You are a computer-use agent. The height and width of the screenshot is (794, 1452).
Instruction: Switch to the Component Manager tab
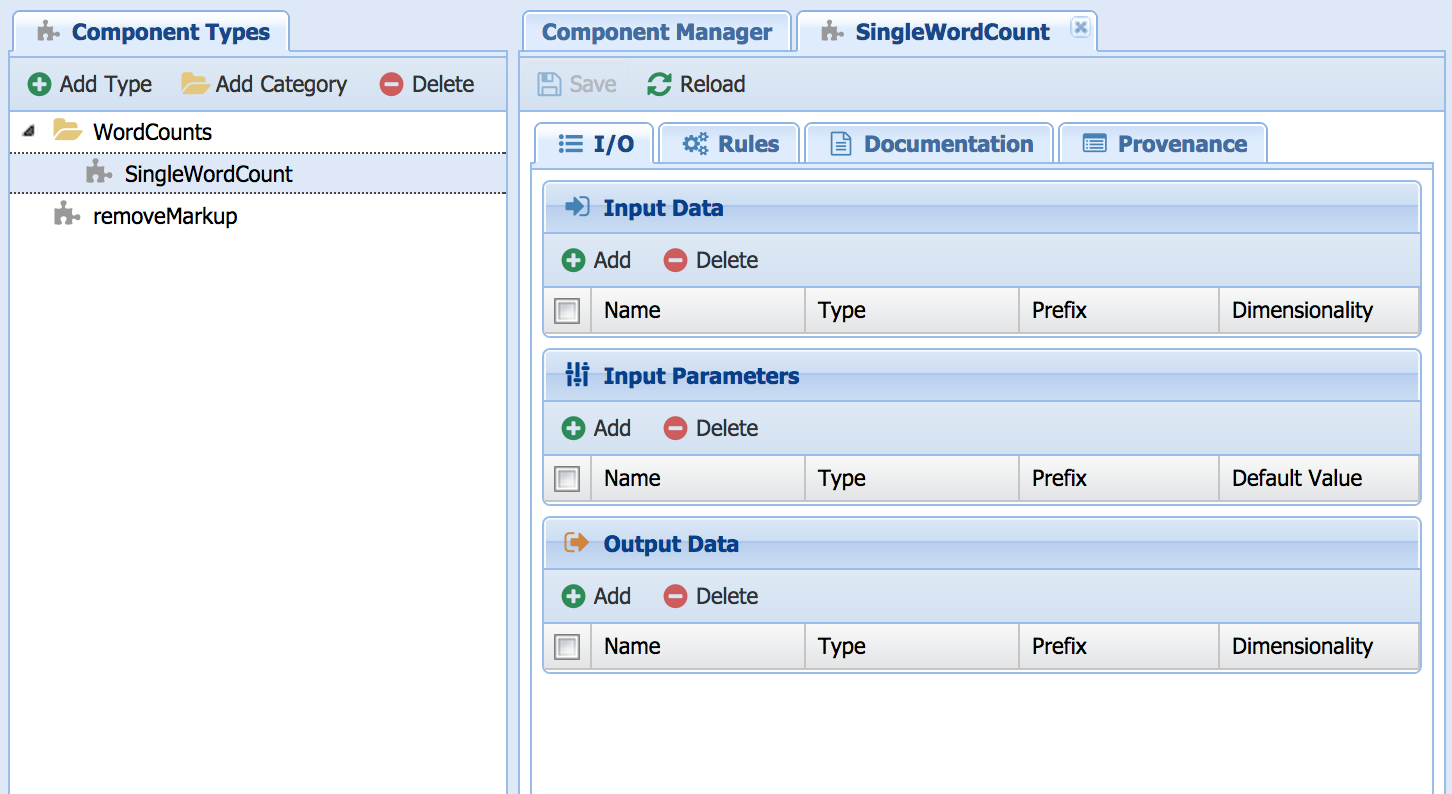click(x=657, y=32)
